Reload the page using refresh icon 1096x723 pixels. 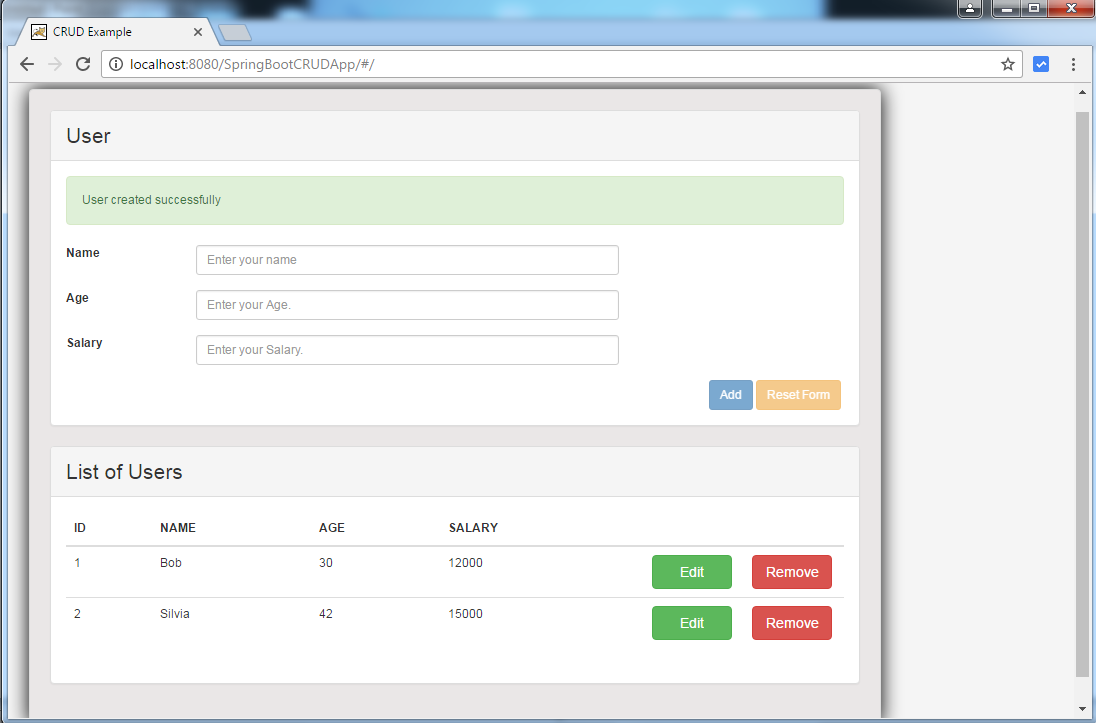click(83, 63)
